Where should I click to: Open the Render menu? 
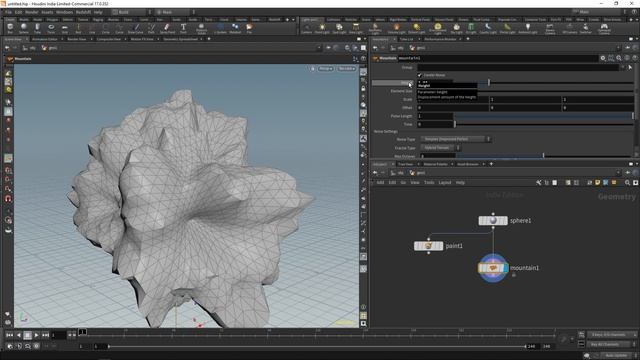click(x=31, y=12)
